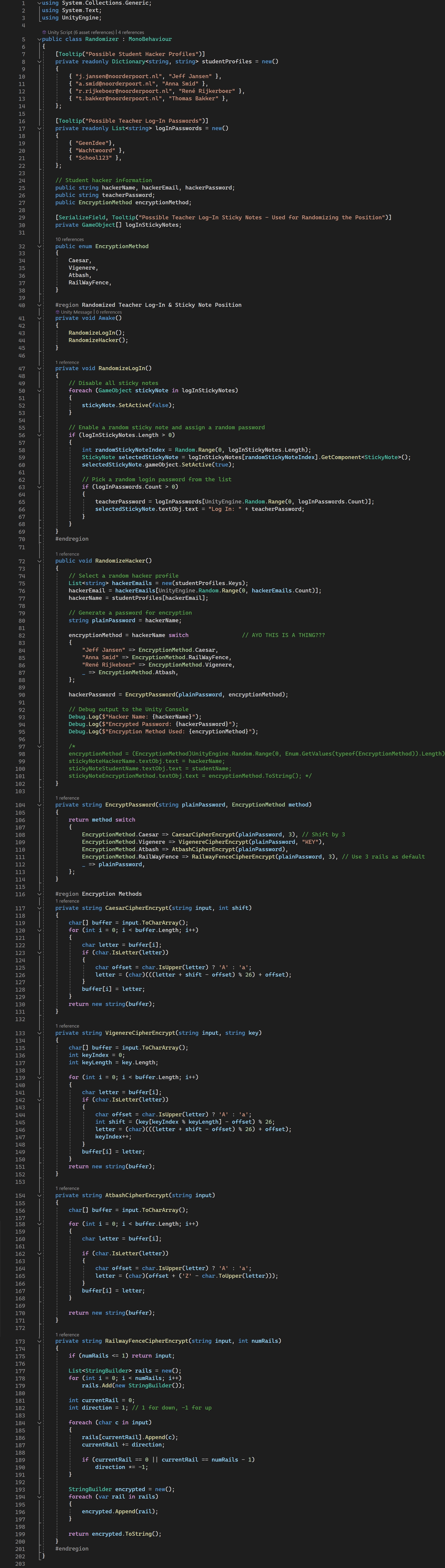Viewport: 445px width, 1568px height.
Task: Click line number 29 in the gutter
Action: pos(22,217)
